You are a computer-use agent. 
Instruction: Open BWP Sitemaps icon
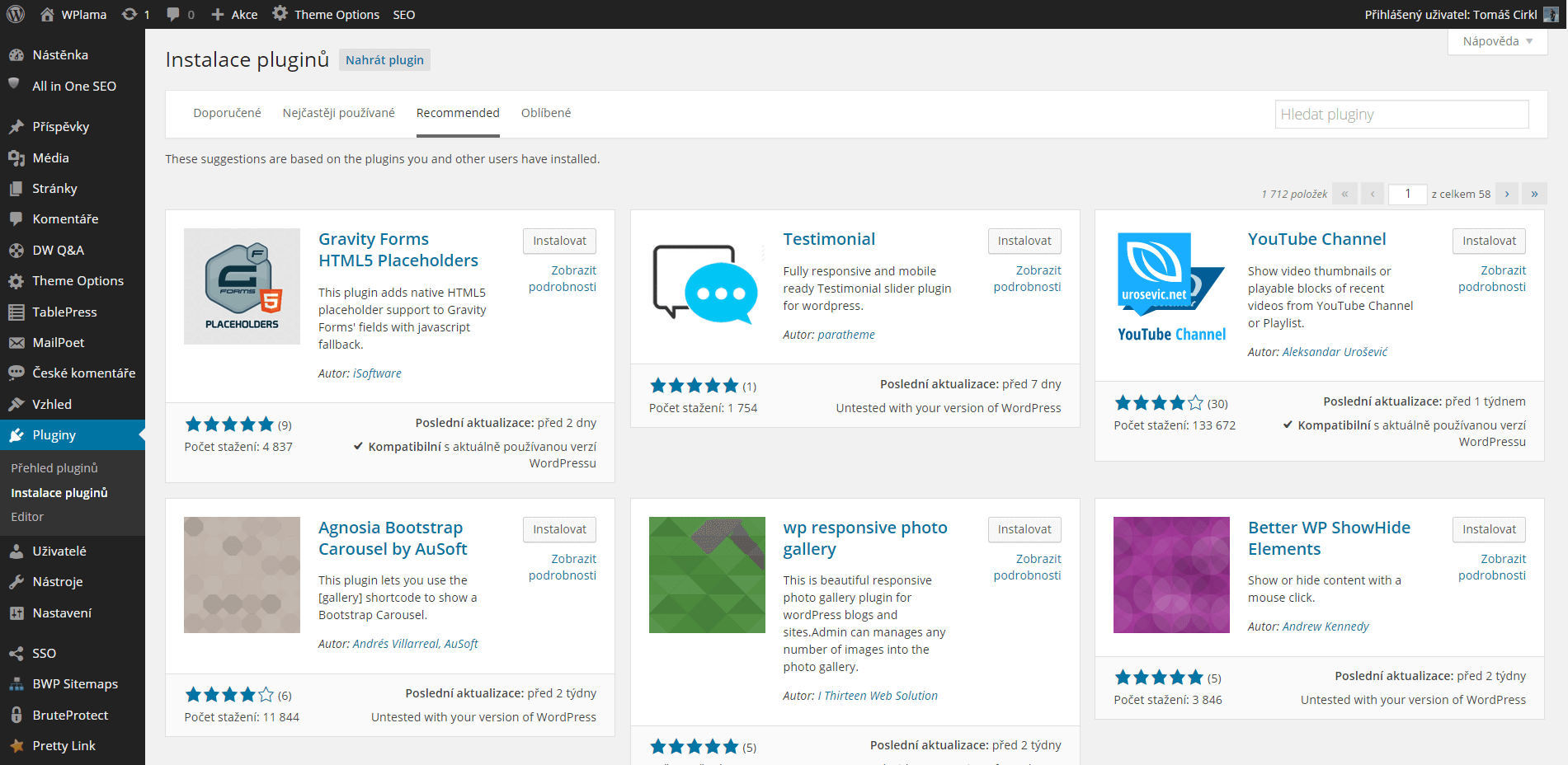[x=16, y=683]
